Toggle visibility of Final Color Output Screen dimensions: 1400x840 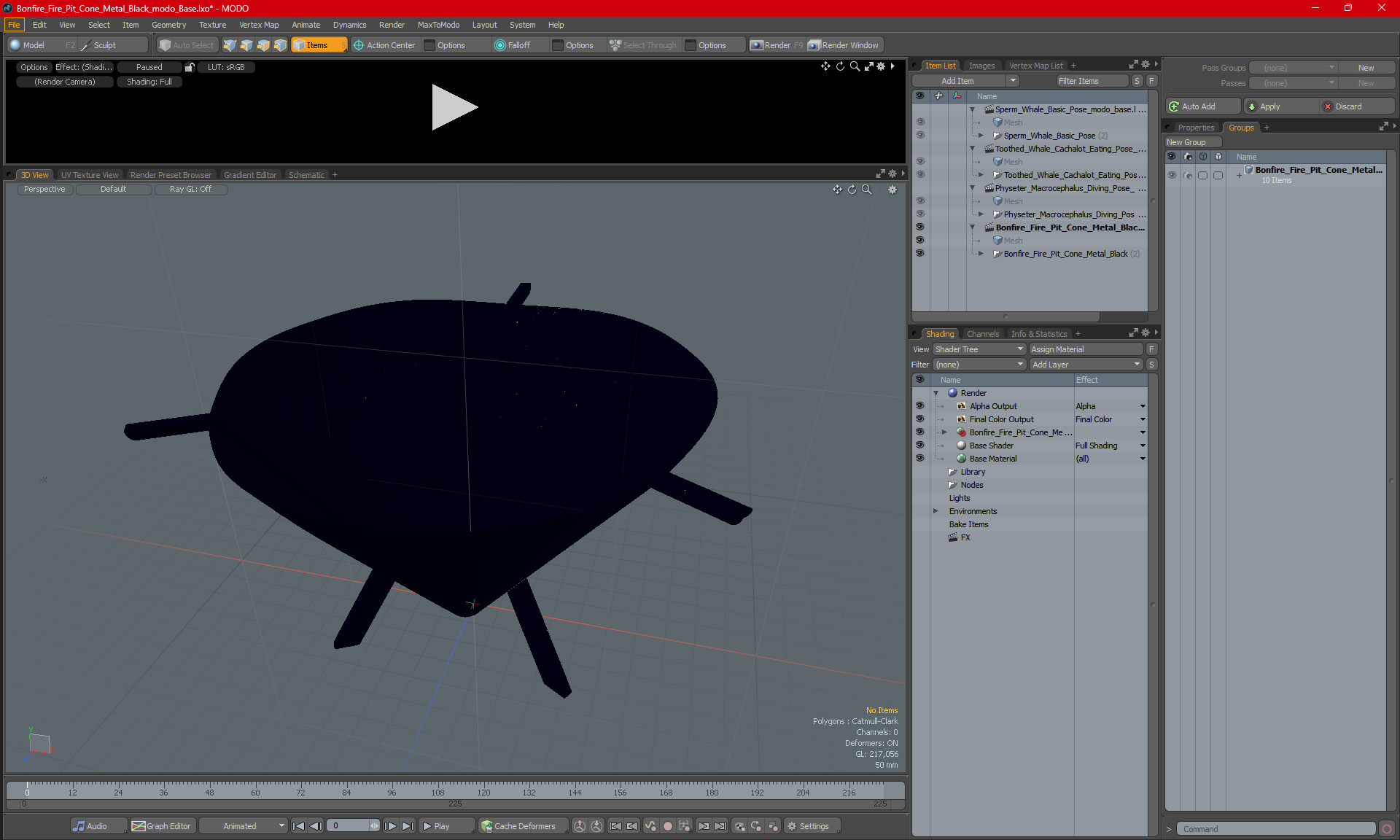pyautogui.click(x=920, y=419)
